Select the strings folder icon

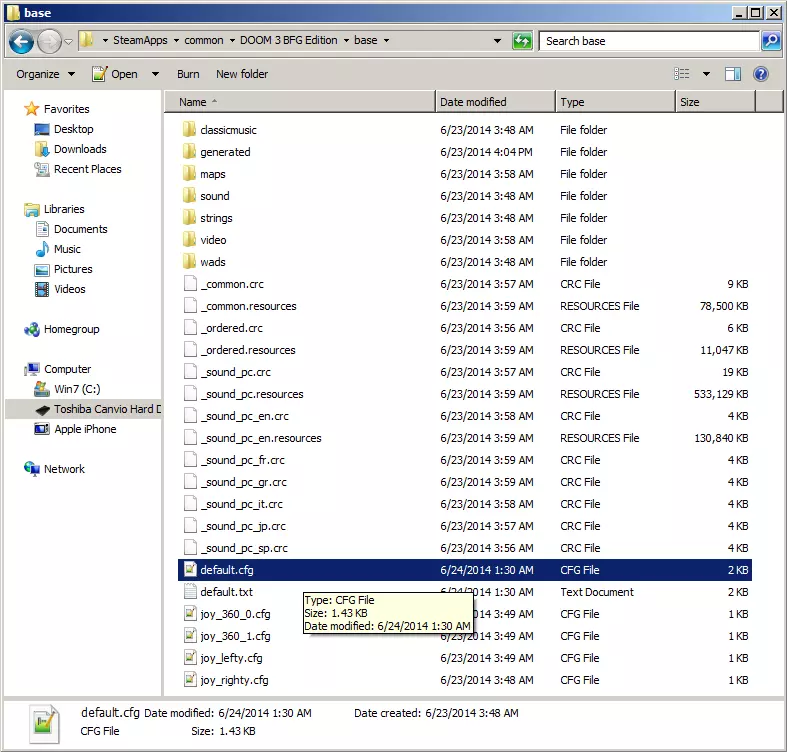pos(189,218)
